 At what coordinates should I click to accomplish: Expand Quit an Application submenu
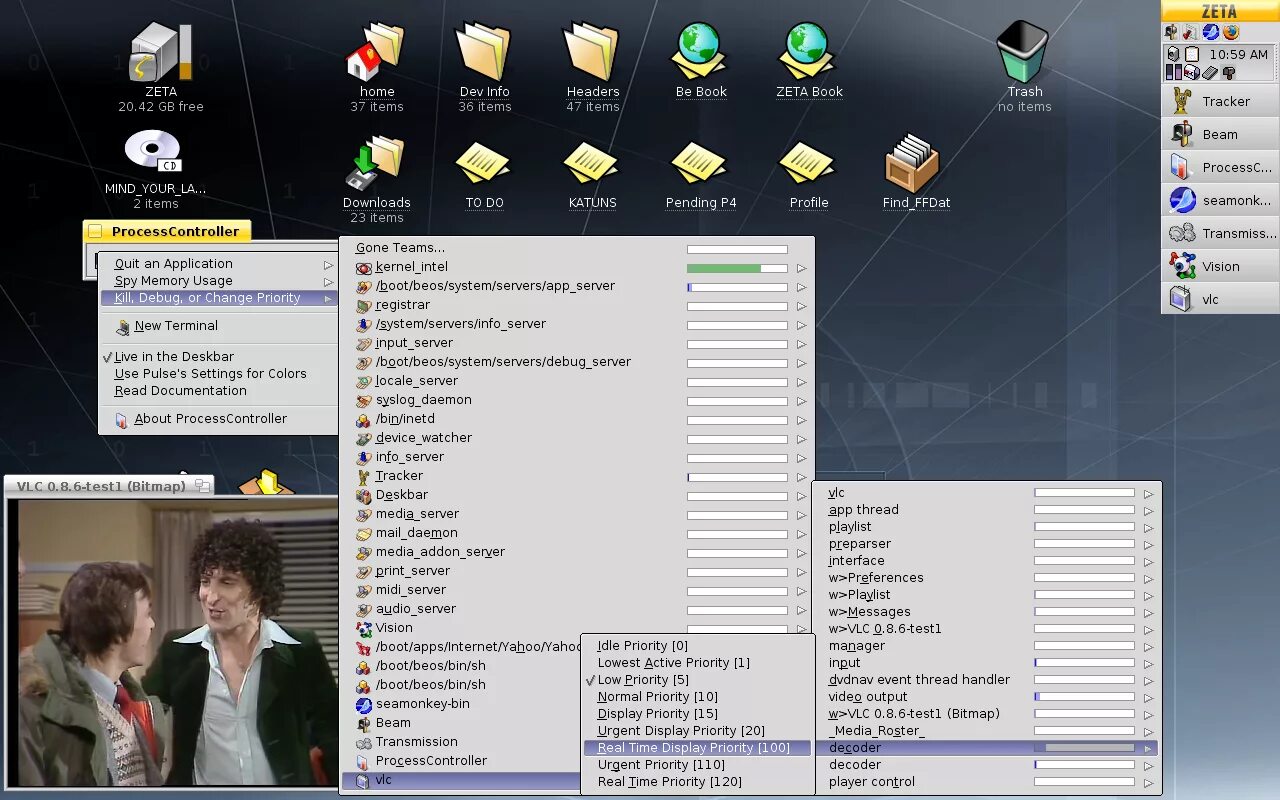click(x=218, y=263)
